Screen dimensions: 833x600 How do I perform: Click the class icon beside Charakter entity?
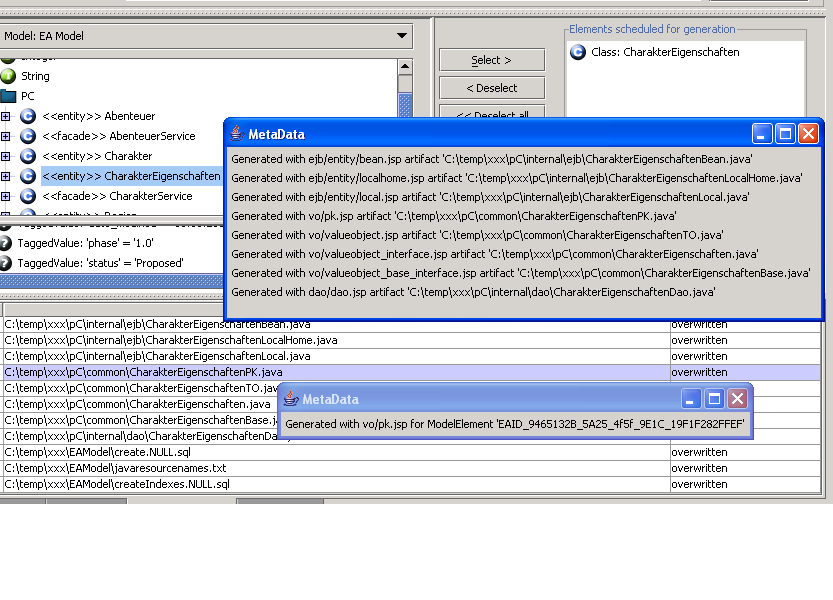tap(28, 156)
